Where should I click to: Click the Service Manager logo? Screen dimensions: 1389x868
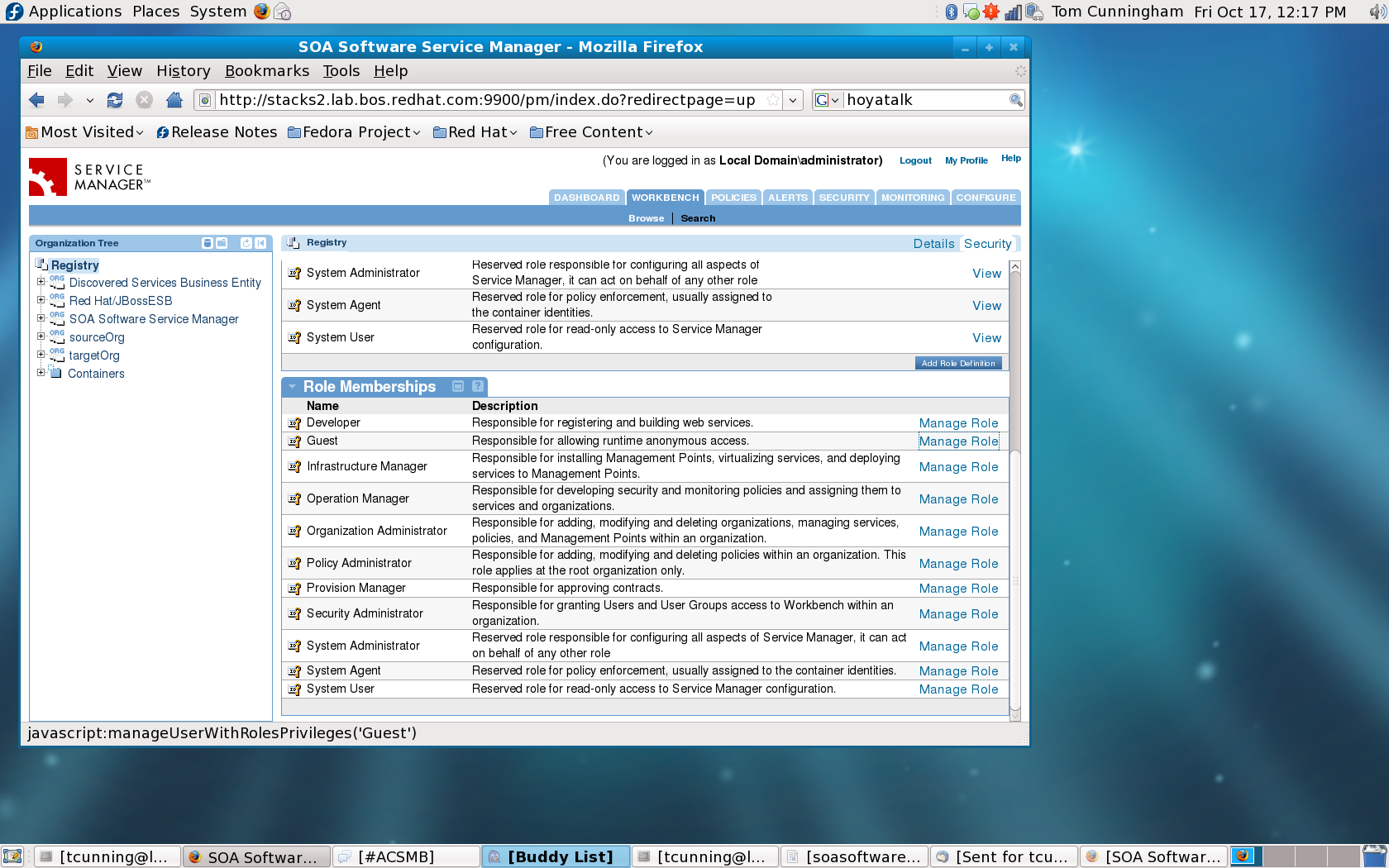coord(90,177)
